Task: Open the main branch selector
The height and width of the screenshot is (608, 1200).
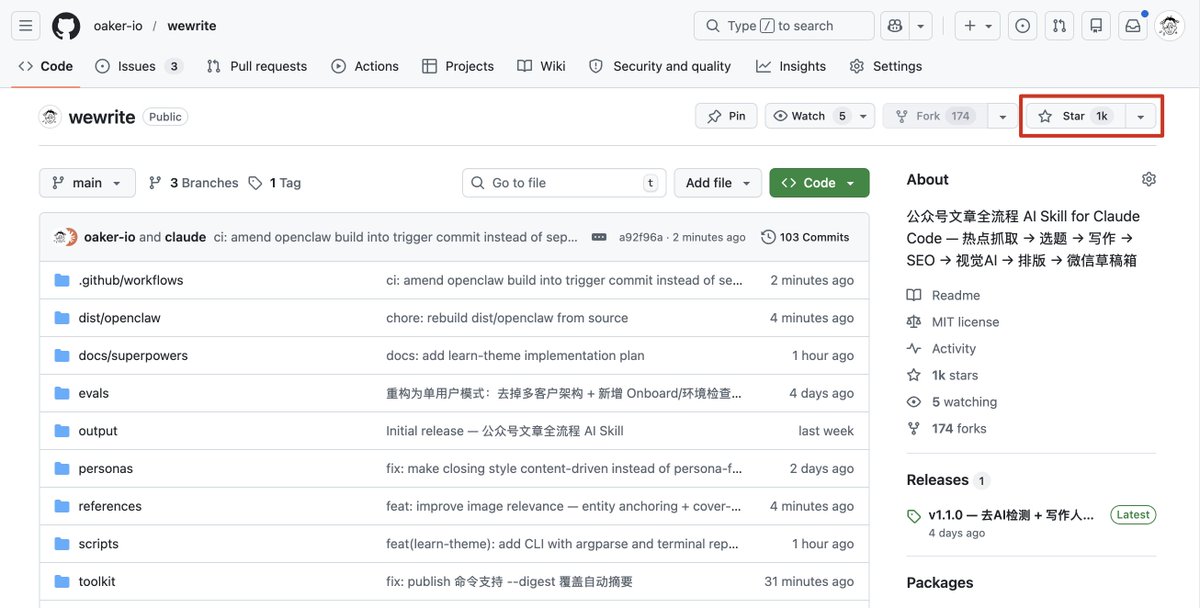Action: point(87,183)
